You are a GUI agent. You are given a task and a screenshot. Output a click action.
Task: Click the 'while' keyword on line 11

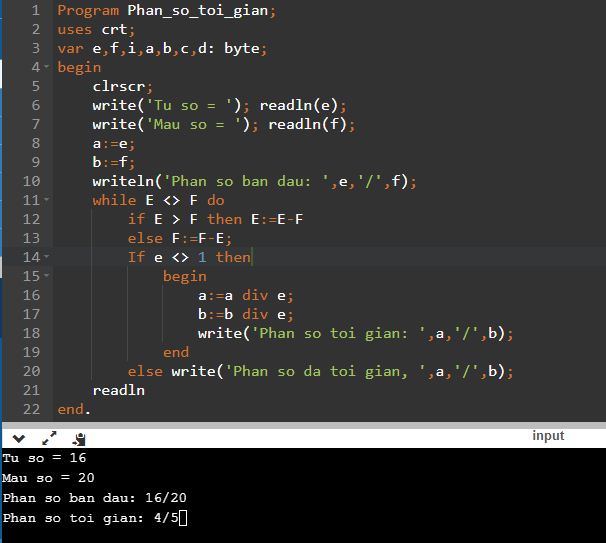point(114,200)
